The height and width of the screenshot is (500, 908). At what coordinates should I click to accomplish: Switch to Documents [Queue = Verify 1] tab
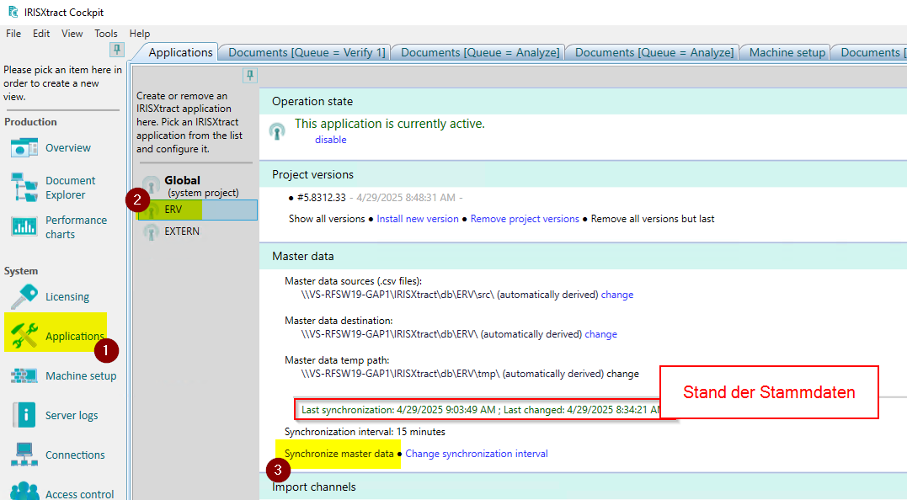tap(306, 53)
